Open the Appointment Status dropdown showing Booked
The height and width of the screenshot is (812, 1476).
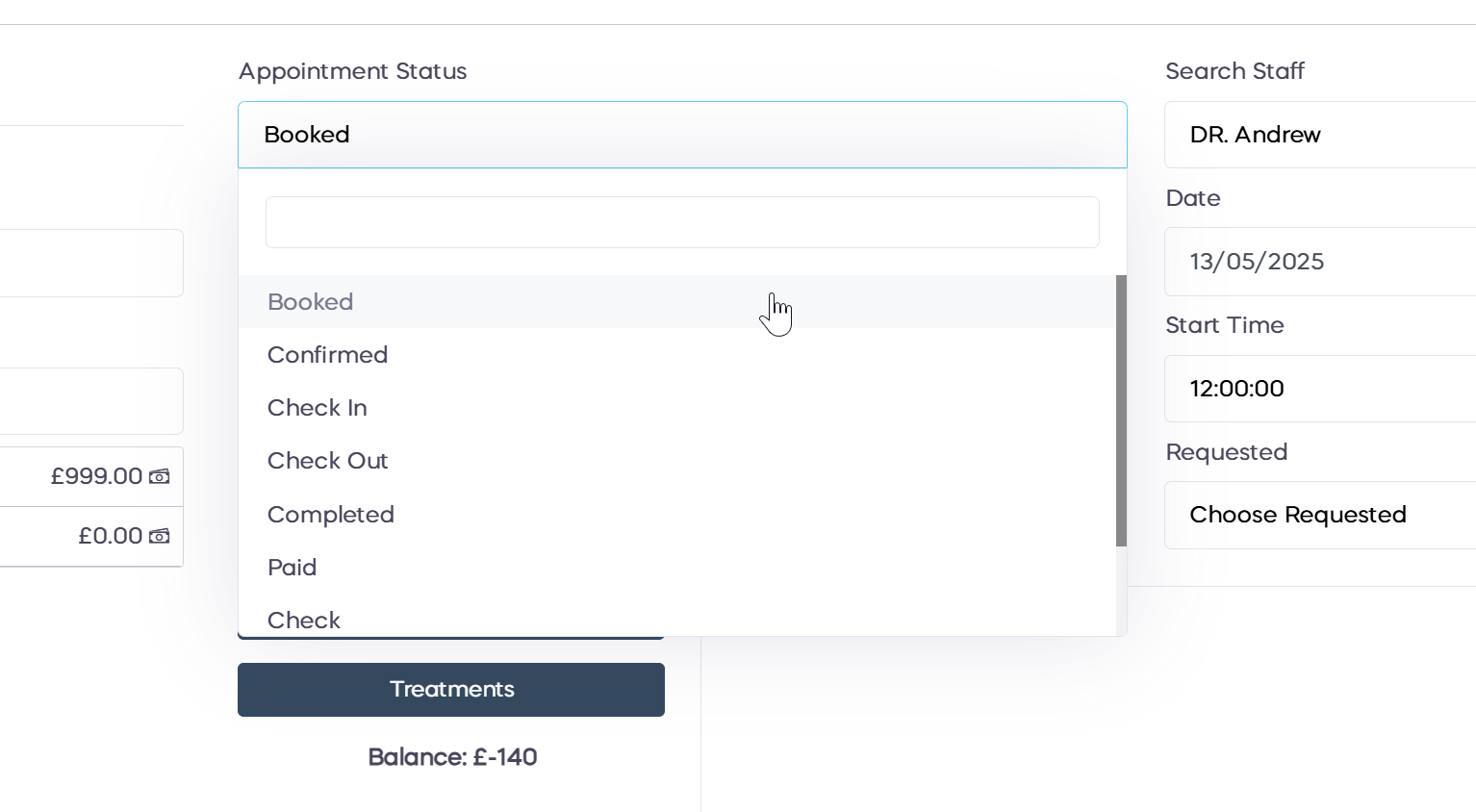click(682, 135)
